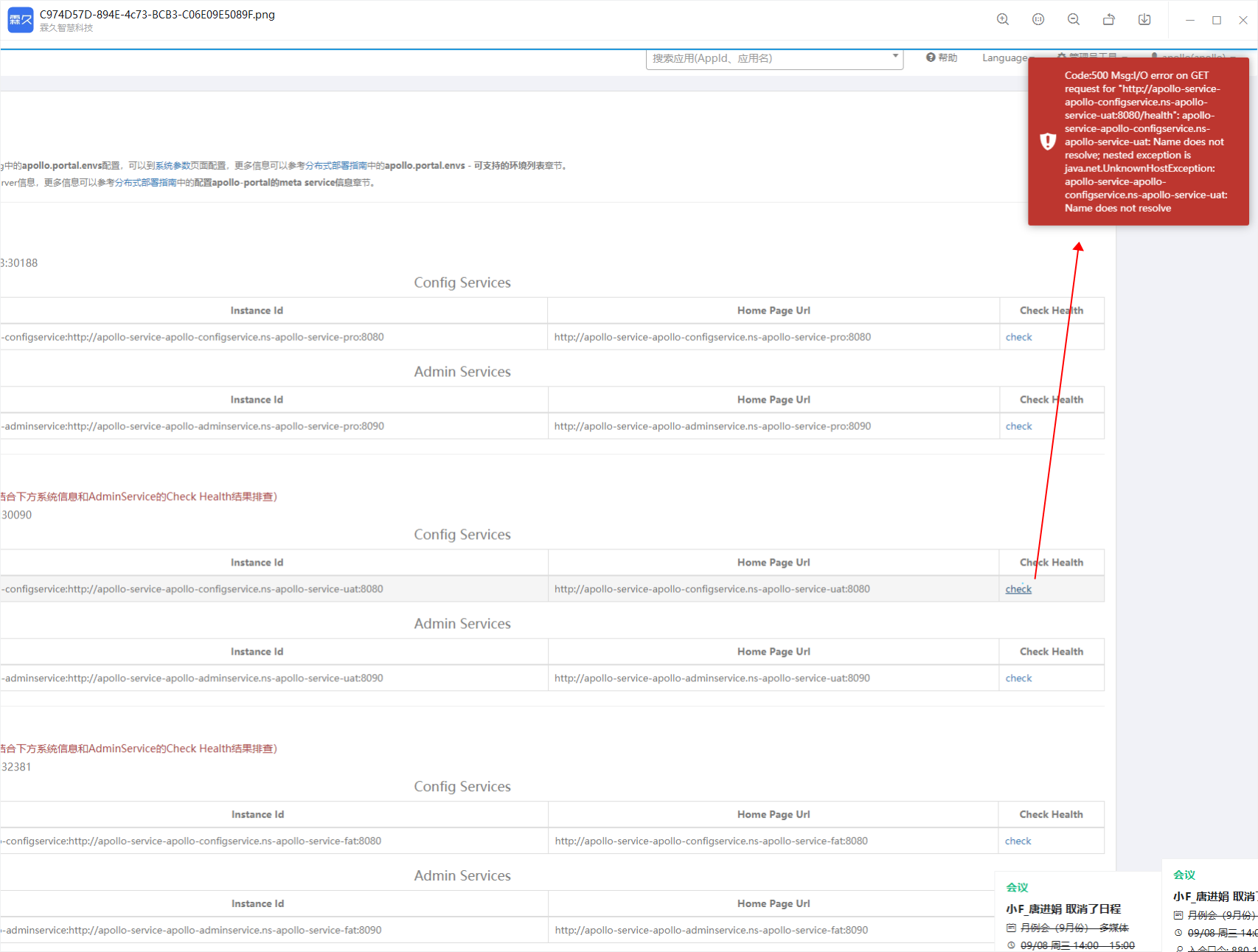
Task: Click check for the pro Config Service row
Action: [1018, 336]
